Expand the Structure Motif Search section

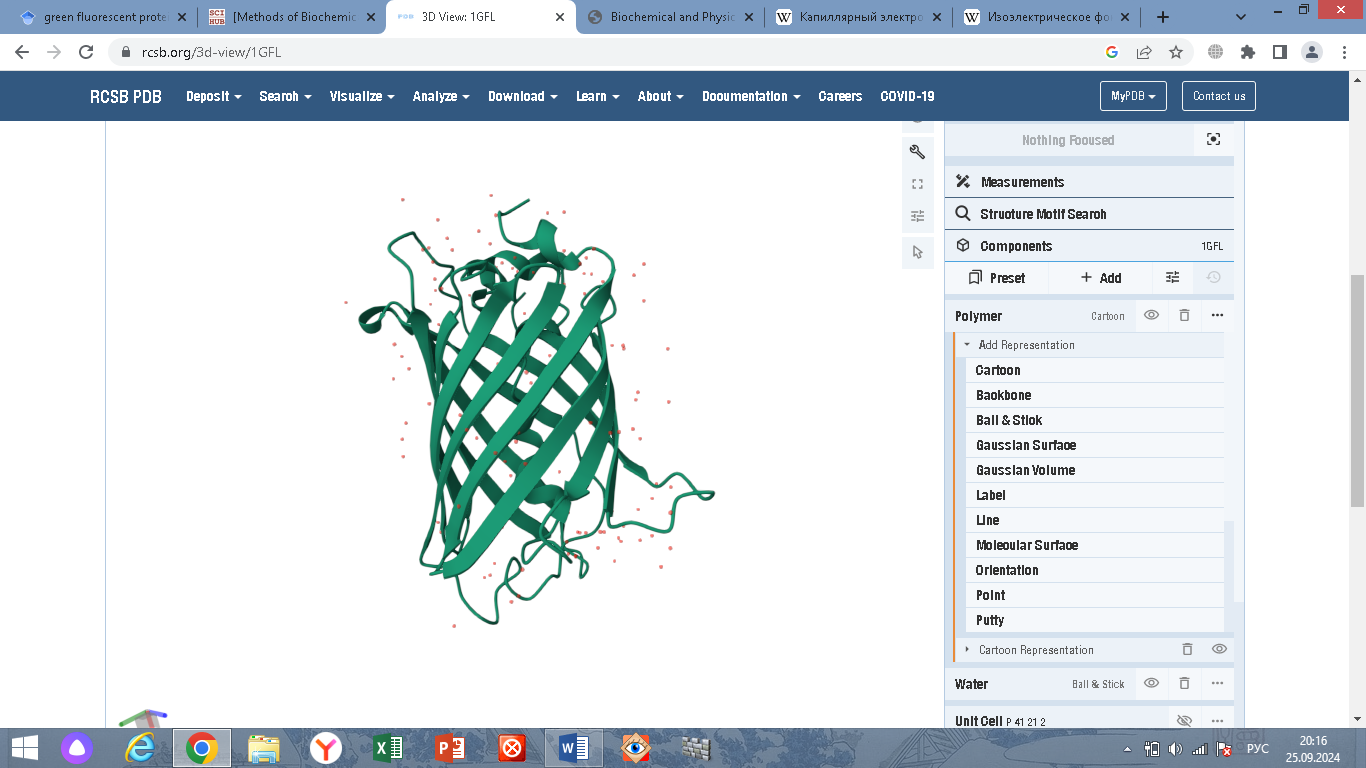1089,214
